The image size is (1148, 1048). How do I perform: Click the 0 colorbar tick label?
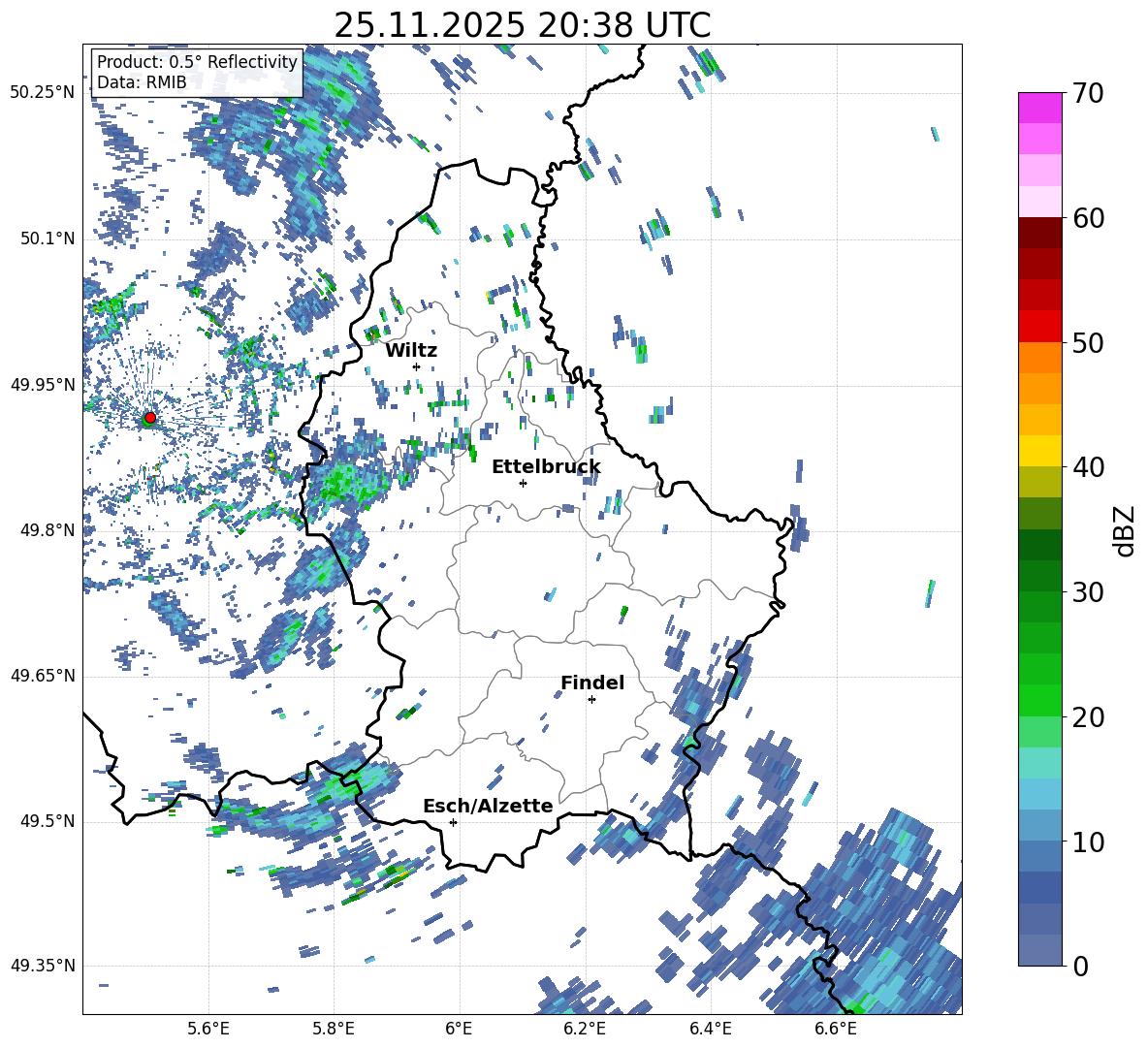[1080, 966]
